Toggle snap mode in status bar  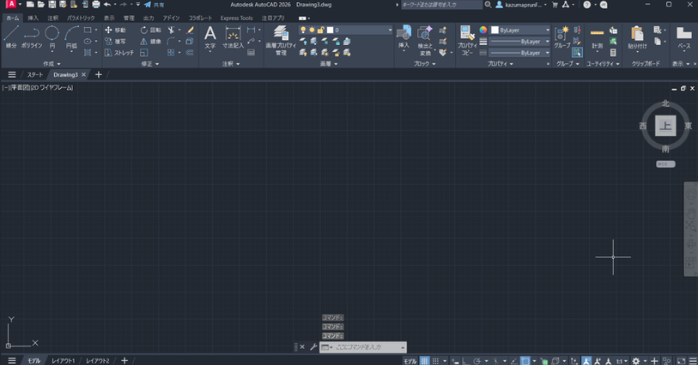point(436,361)
